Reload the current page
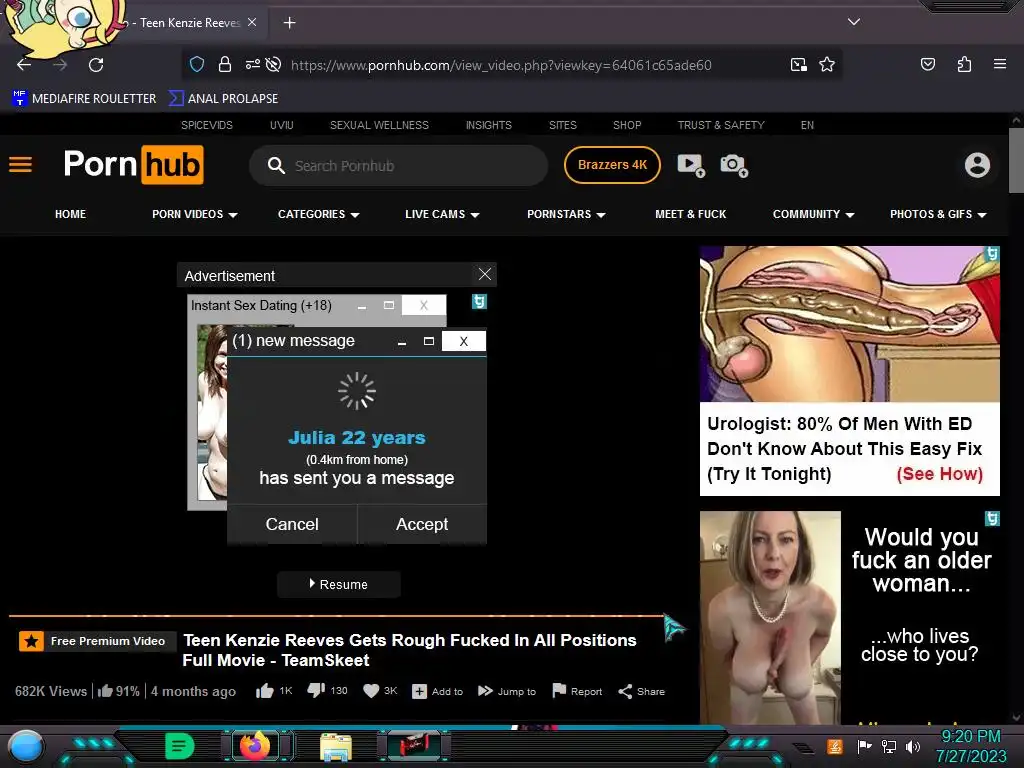 (x=96, y=65)
